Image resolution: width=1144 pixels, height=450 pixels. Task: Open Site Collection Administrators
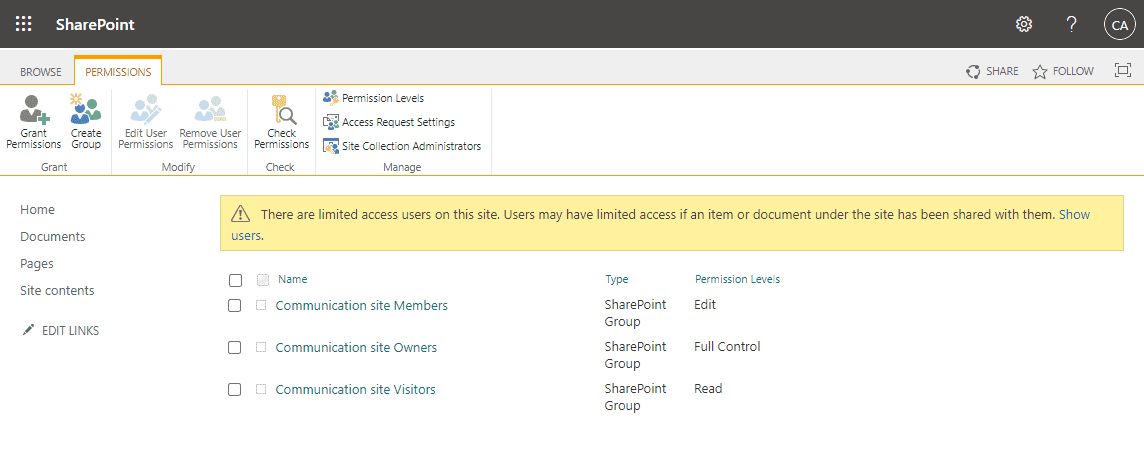[402, 146]
